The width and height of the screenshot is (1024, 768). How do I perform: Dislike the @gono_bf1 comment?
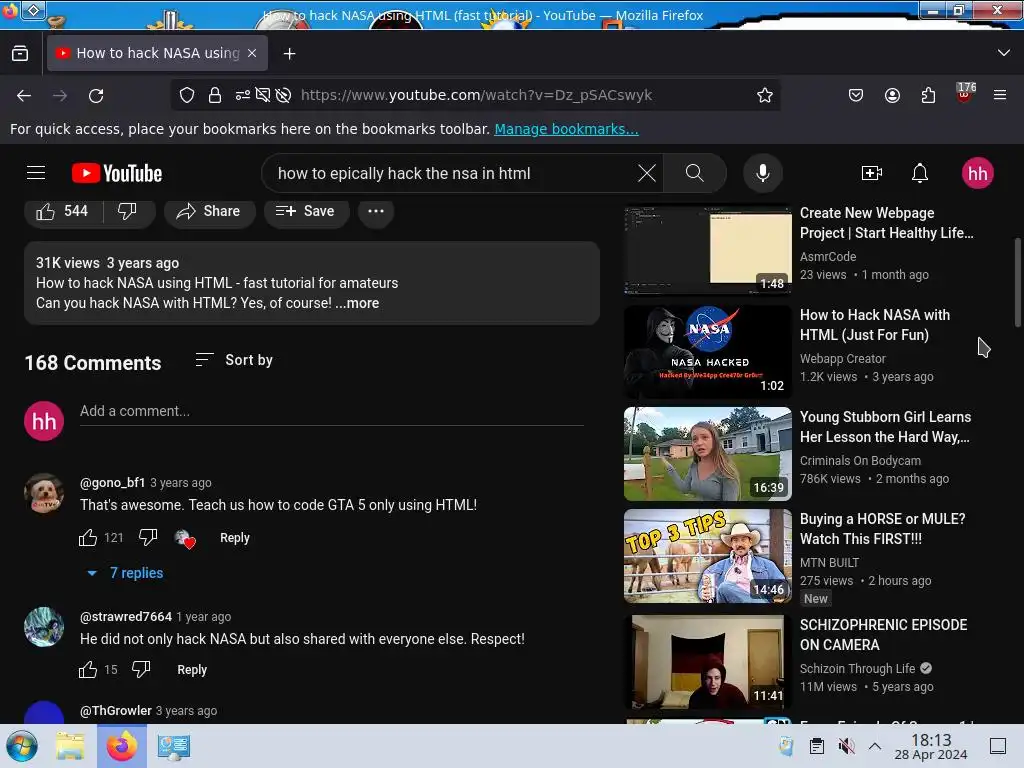pos(148,537)
